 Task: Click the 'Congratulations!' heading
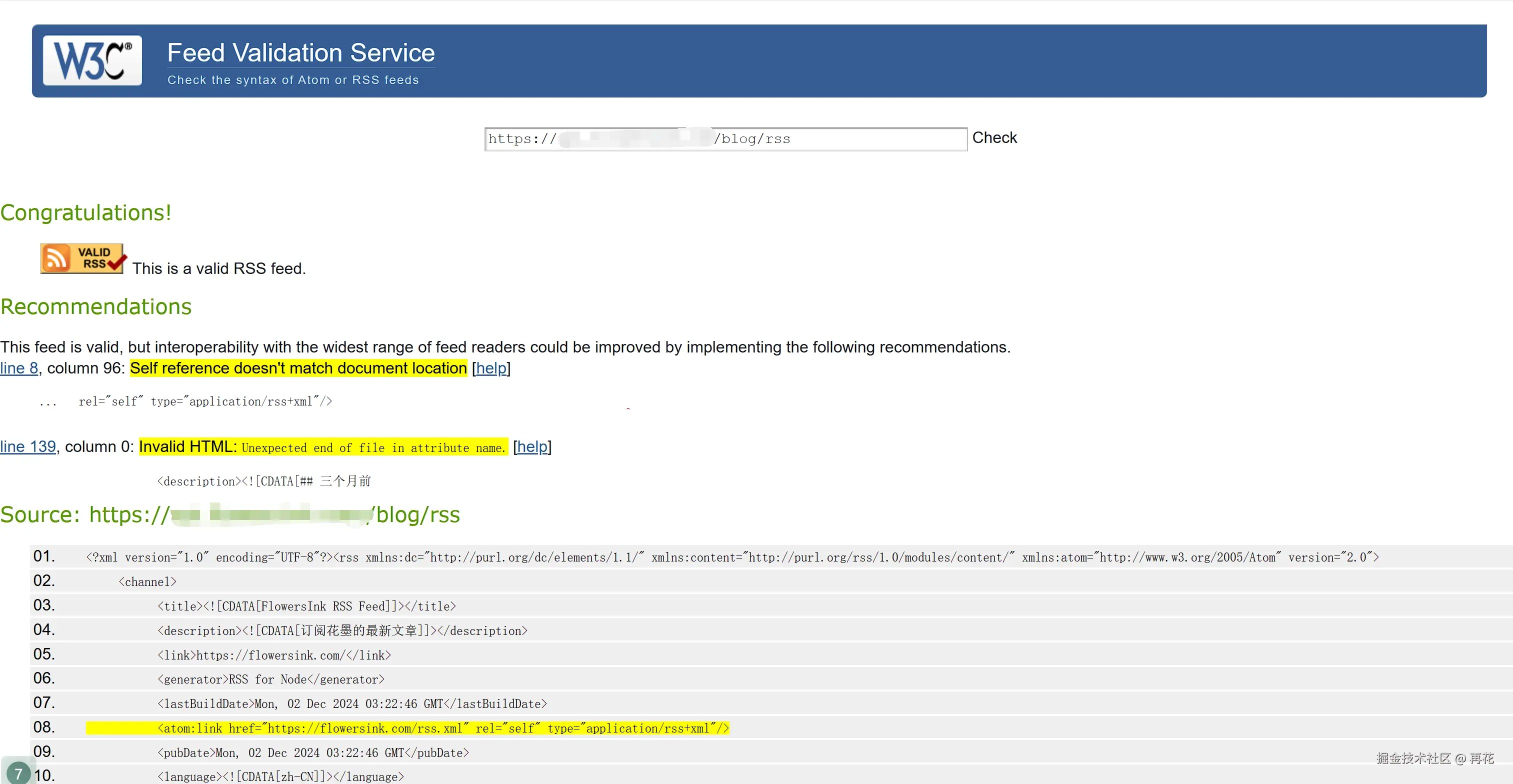coord(86,212)
